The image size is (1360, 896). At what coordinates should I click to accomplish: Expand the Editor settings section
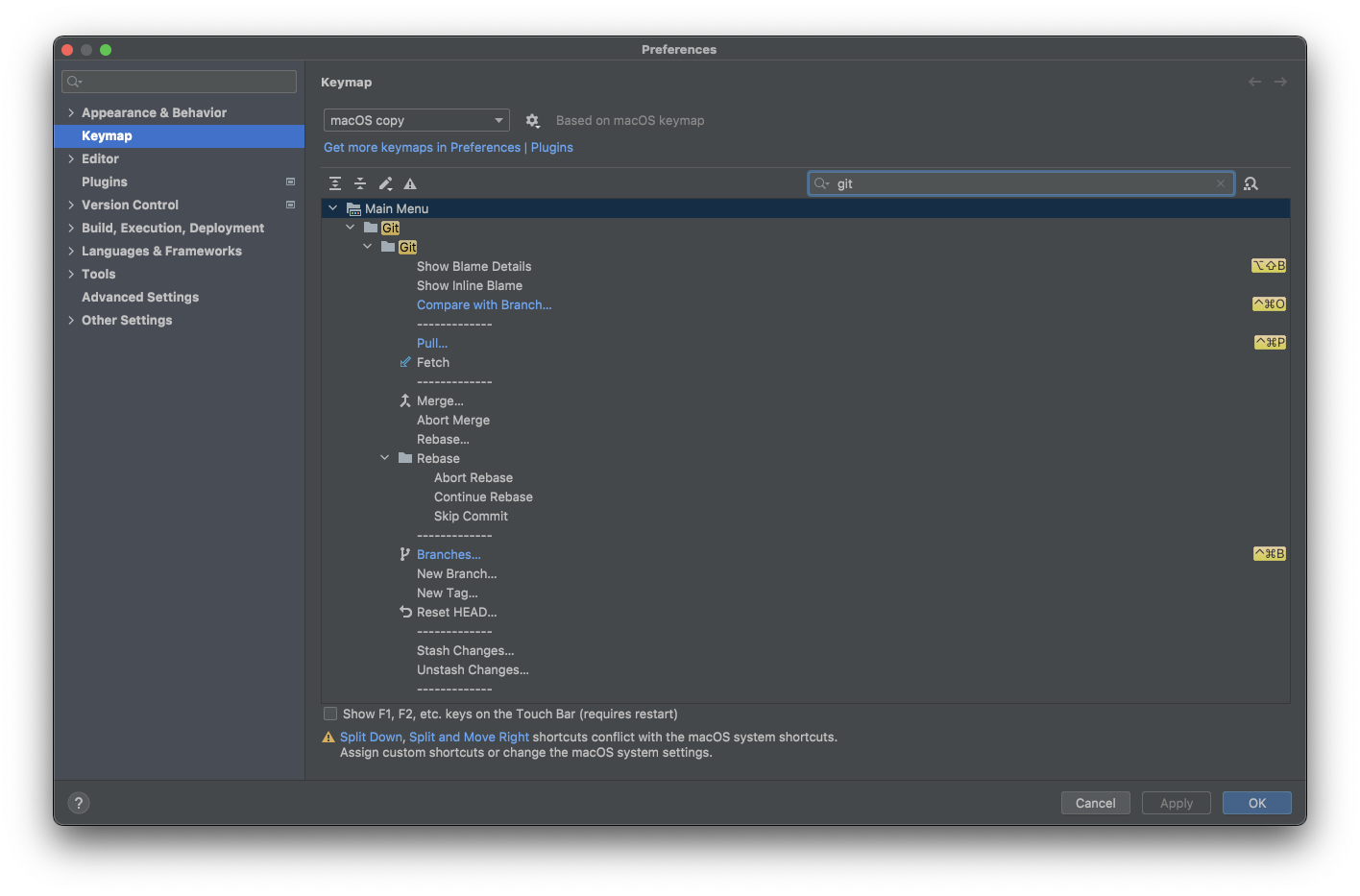coord(71,158)
